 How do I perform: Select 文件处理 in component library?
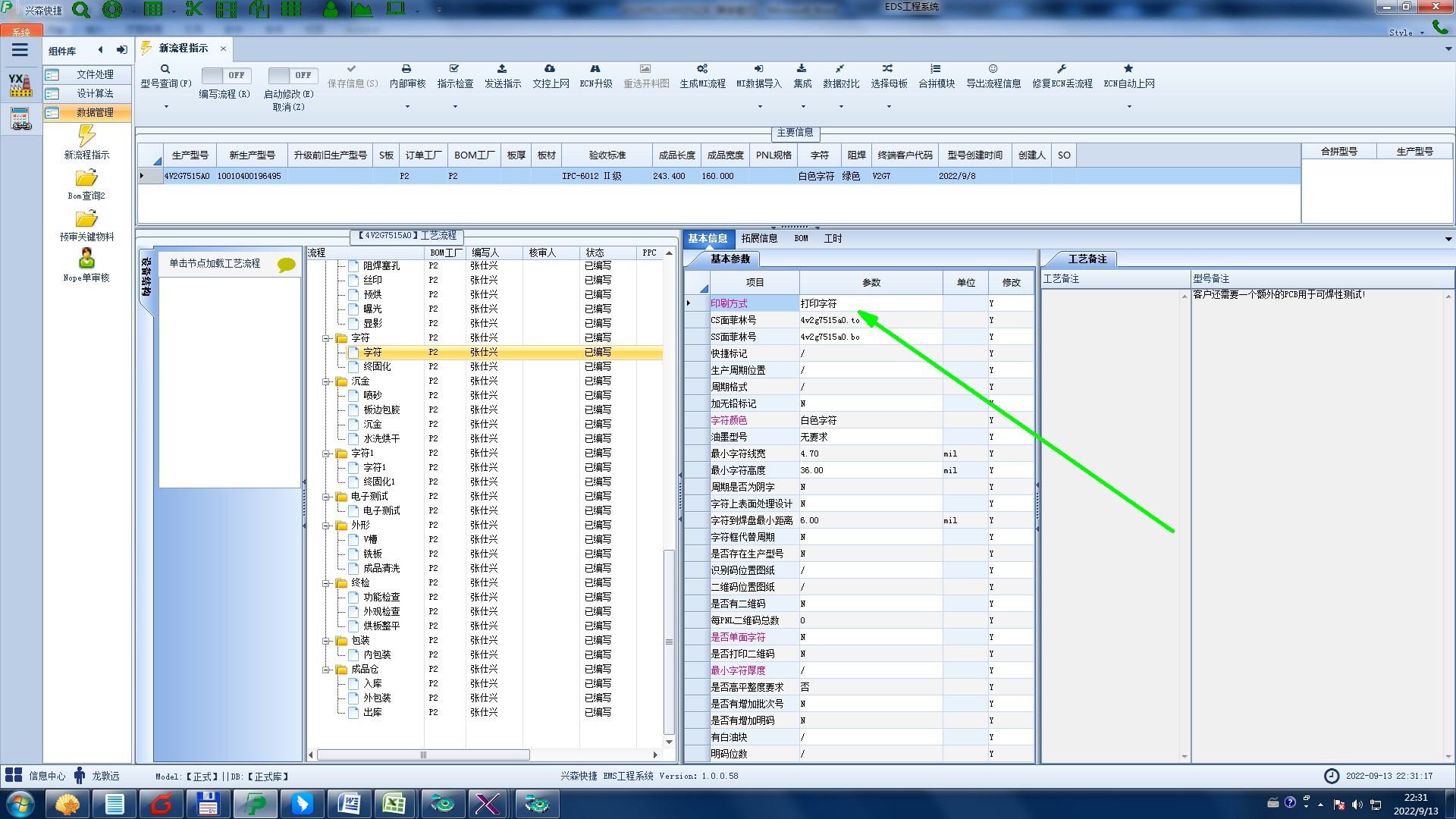(95, 74)
